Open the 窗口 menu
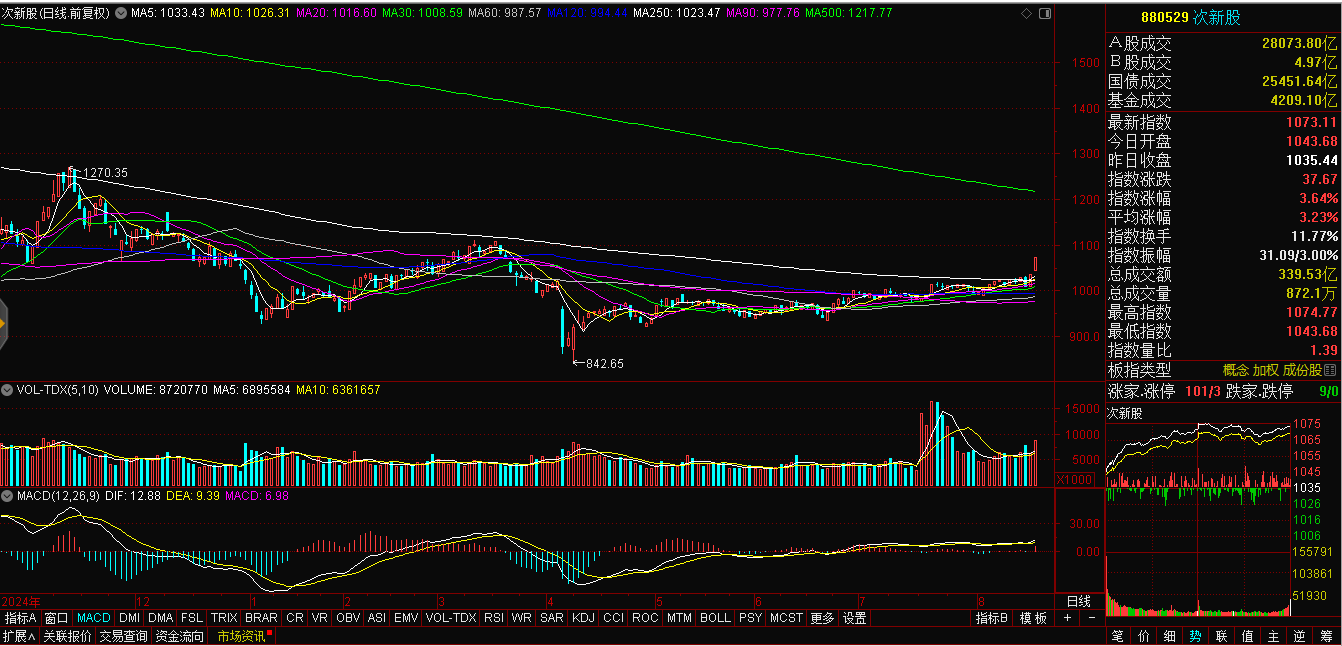This screenshot has width=1342, height=646. click(x=57, y=618)
